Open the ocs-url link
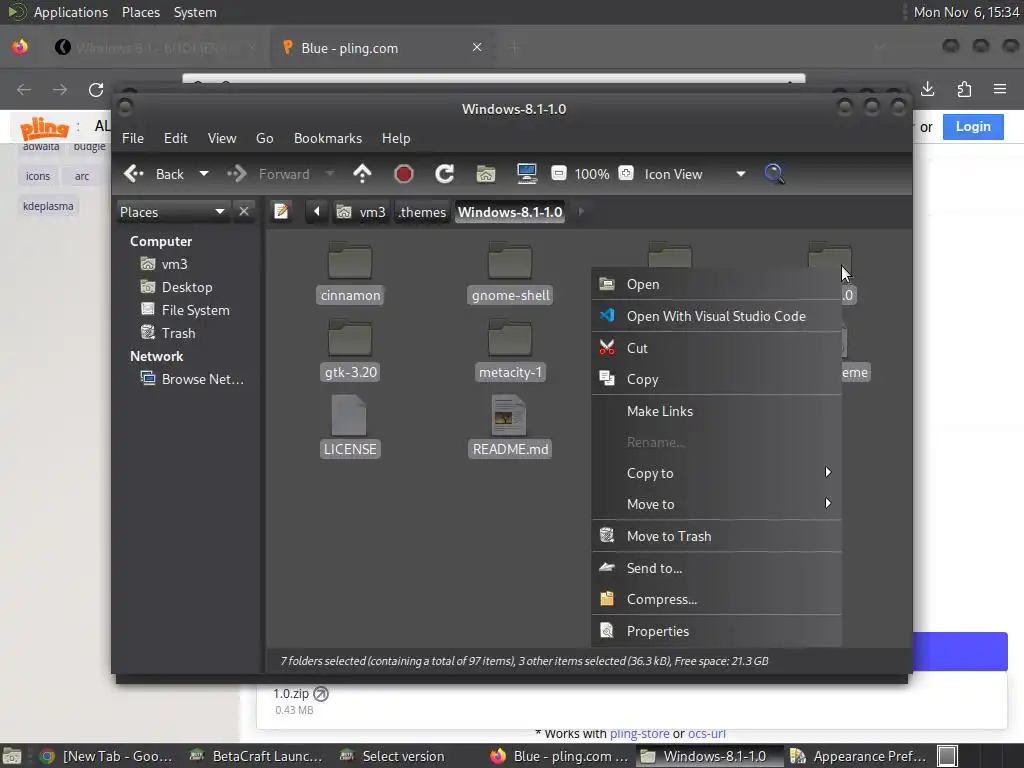The width and height of the screenshot is (1024, 768). pyautogui.click(x=707, y=733)
